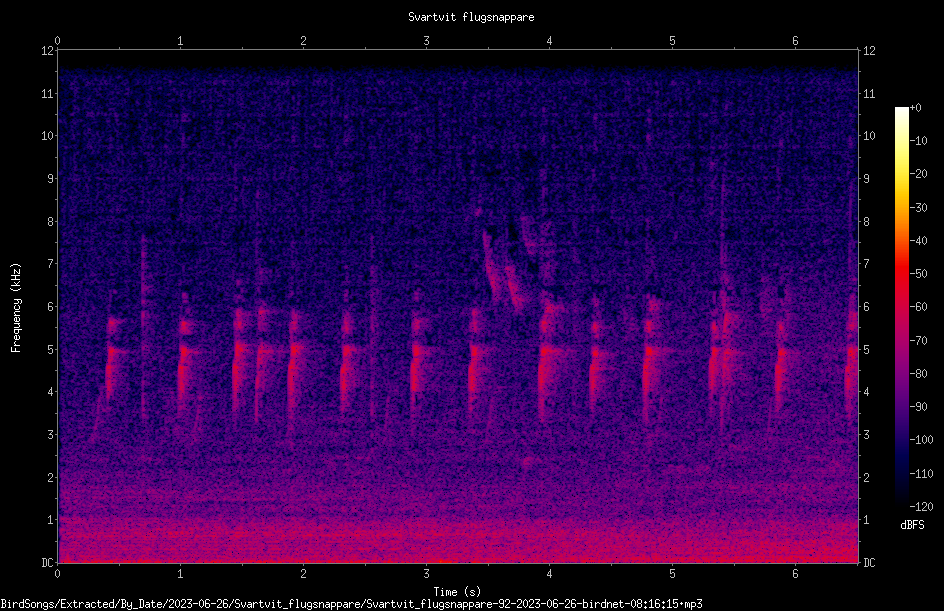Click "11" on the right frequency axis

pos(869,93)
